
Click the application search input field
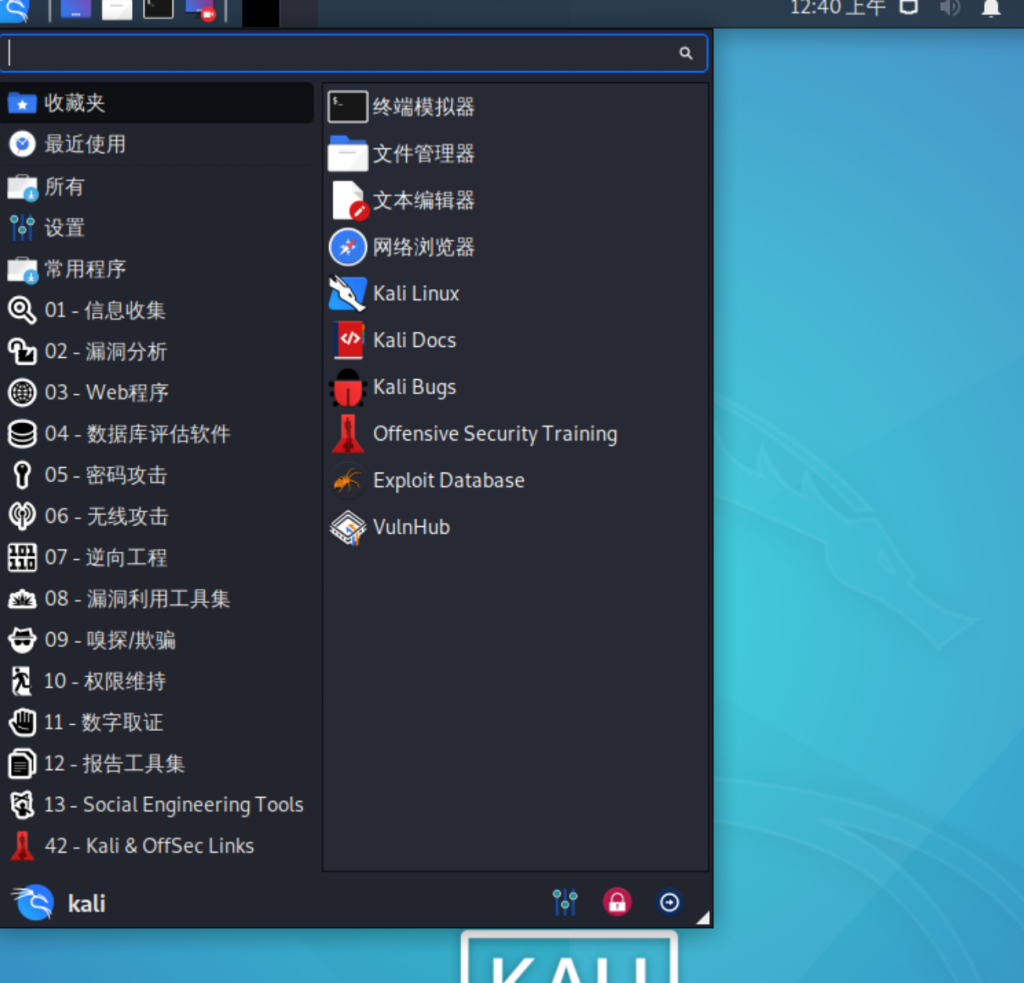click(353, 53)
